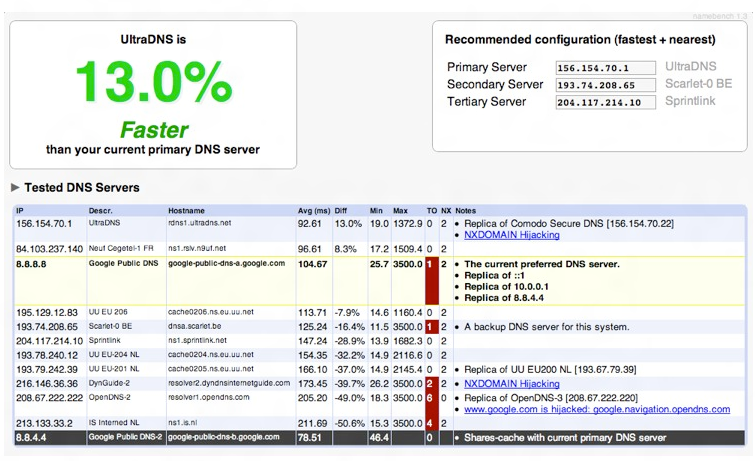The width and height of the screenshot is (755, 461).
Task: Select IP address 216.146.36.36
Action: [47, 384]
